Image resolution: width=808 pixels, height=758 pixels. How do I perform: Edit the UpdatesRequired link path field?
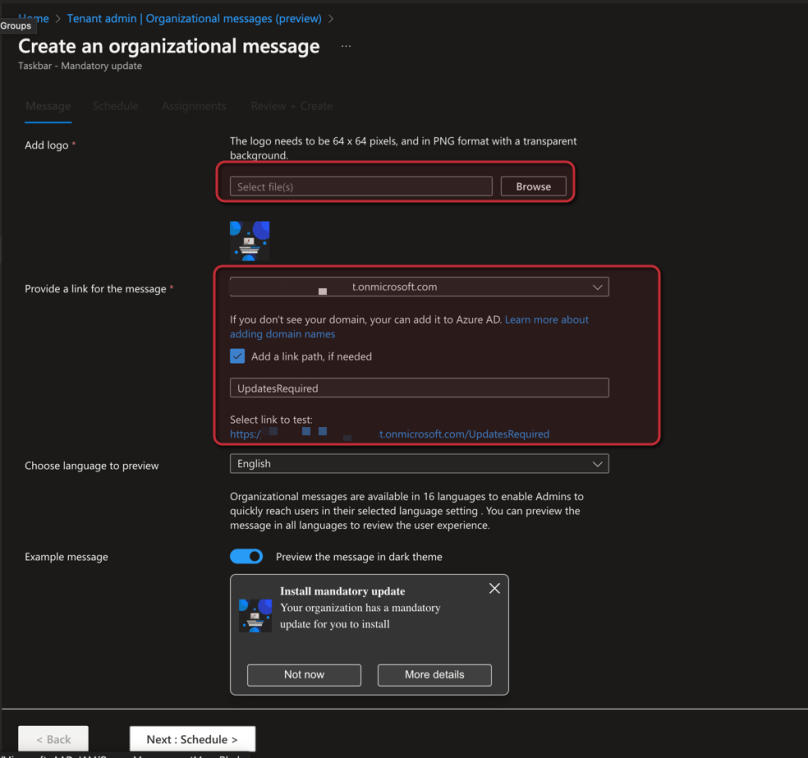419,388
